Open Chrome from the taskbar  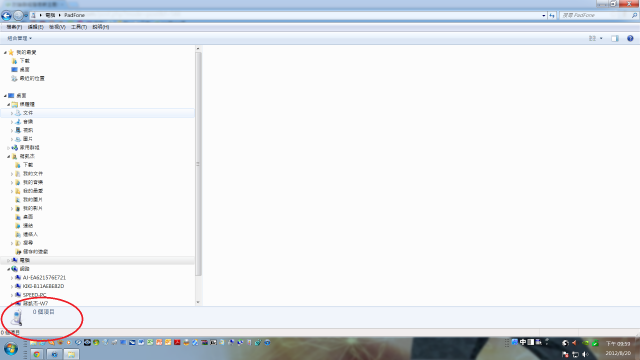[37, 354]
